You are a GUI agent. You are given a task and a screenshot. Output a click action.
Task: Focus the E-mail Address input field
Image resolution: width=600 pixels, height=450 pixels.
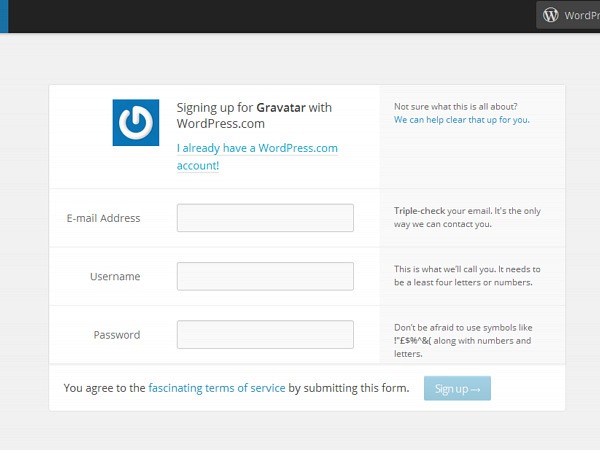pyautogui.click(x=265, y=218)
